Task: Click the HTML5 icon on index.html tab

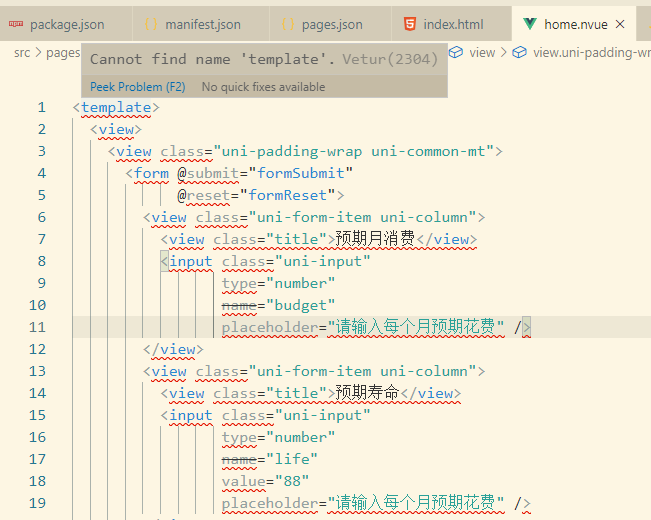Action: 410,24
